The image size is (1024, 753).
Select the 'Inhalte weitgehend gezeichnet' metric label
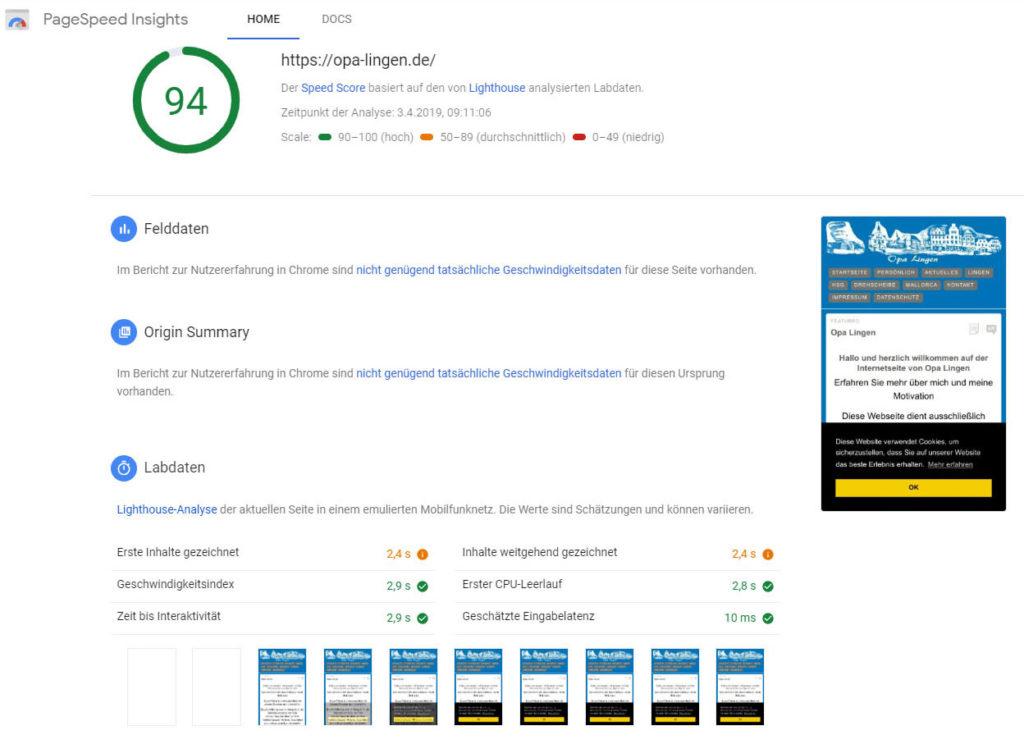click(539, 552)
